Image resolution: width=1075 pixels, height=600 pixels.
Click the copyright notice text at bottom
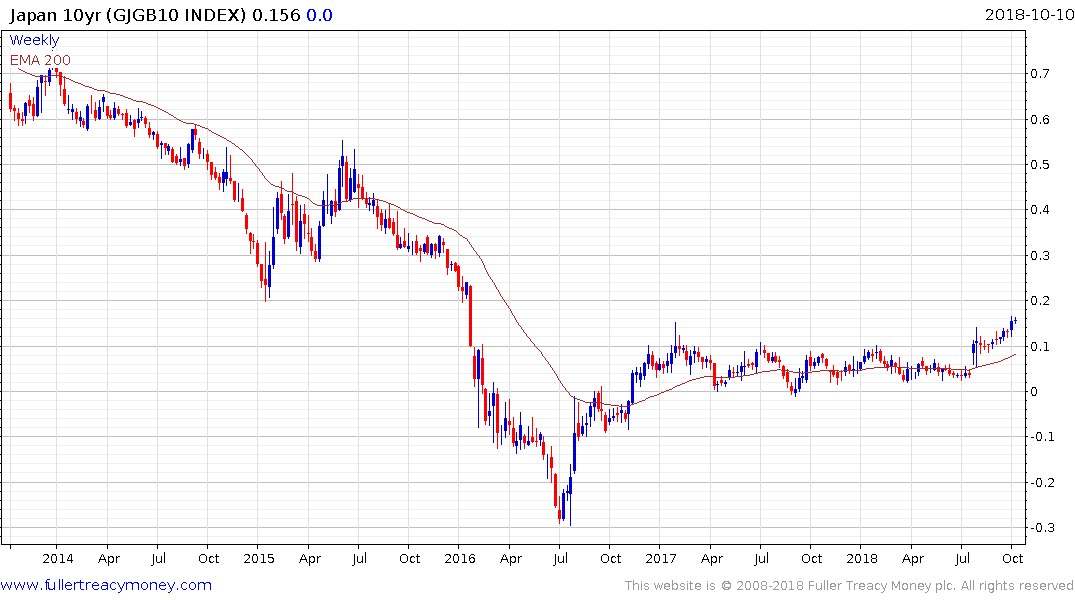click(849, 586)
